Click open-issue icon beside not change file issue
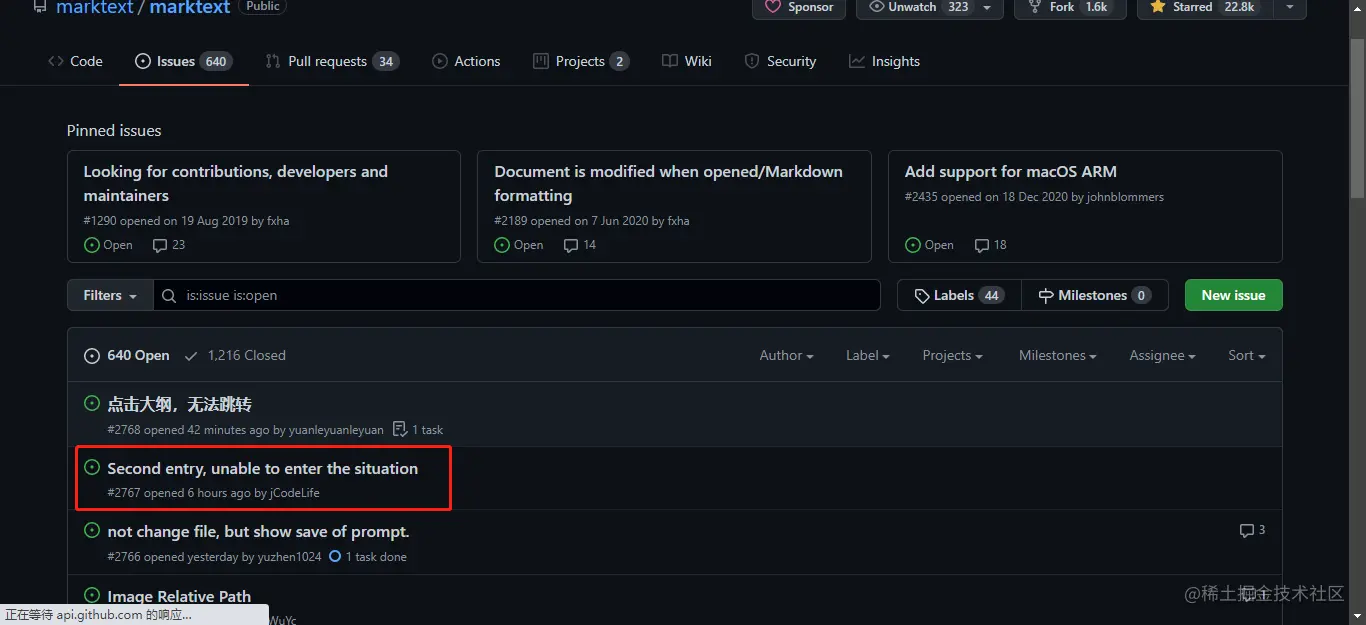Viewport: 1366px width, 625px height. click(92, 530)
